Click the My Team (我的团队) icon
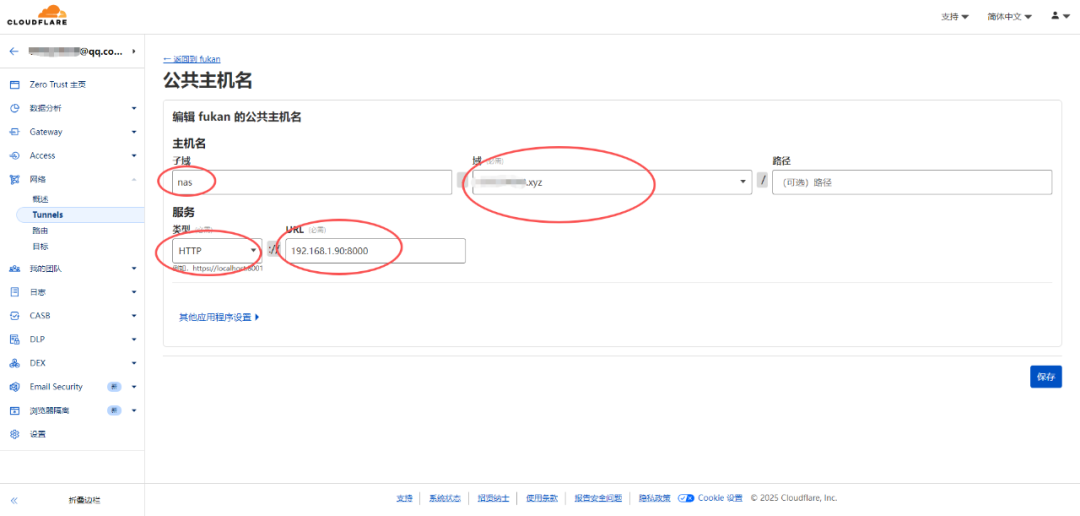Screen dimensions: 1080x516 pyautogui.click(x=14, y=269)
